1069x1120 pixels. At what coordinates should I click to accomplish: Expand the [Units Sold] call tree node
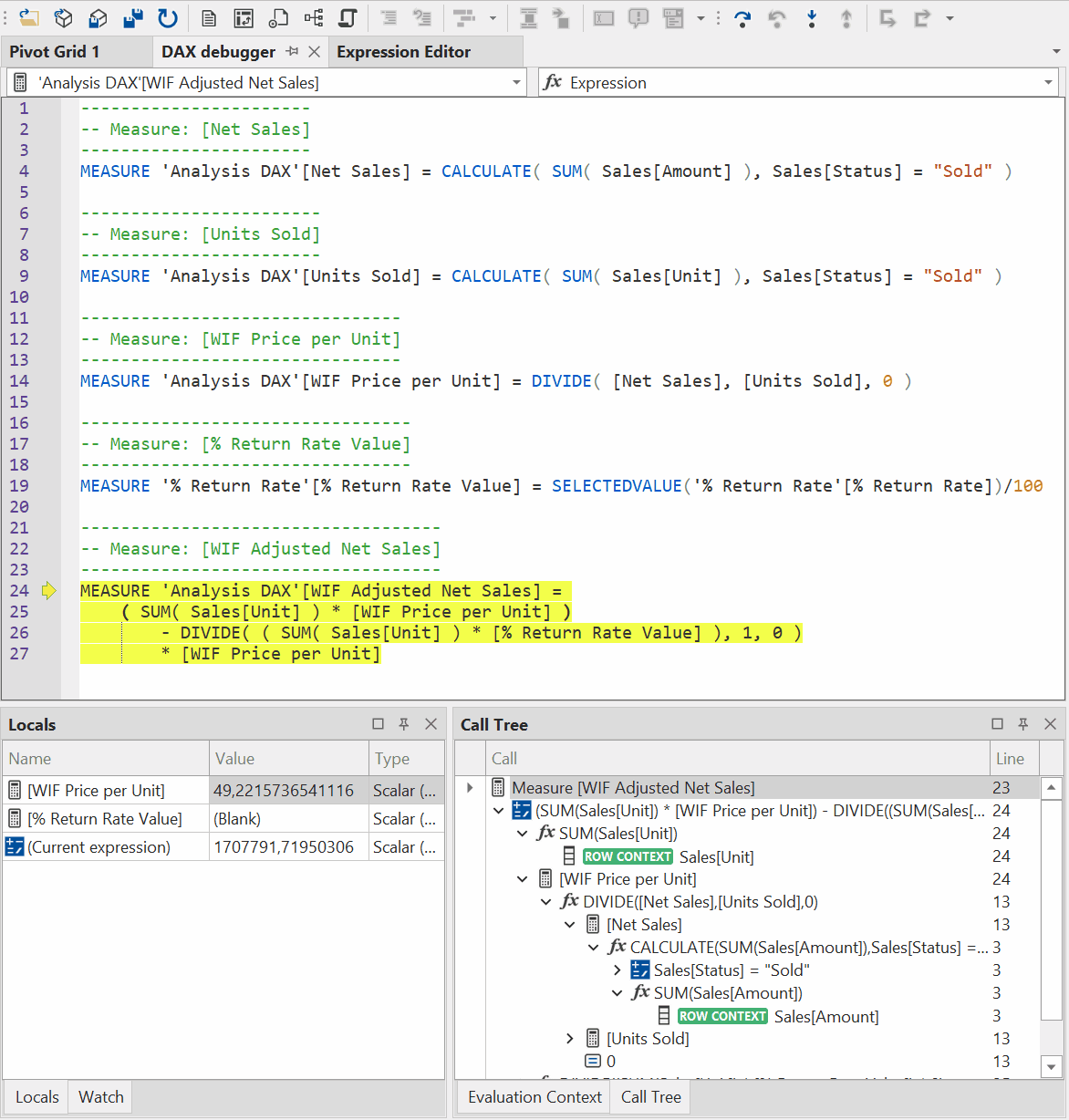(570, 1039)
